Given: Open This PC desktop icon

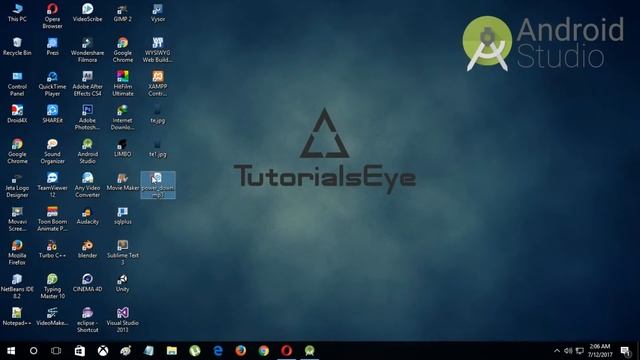Looking at the screenshot, I should [17, 12].
